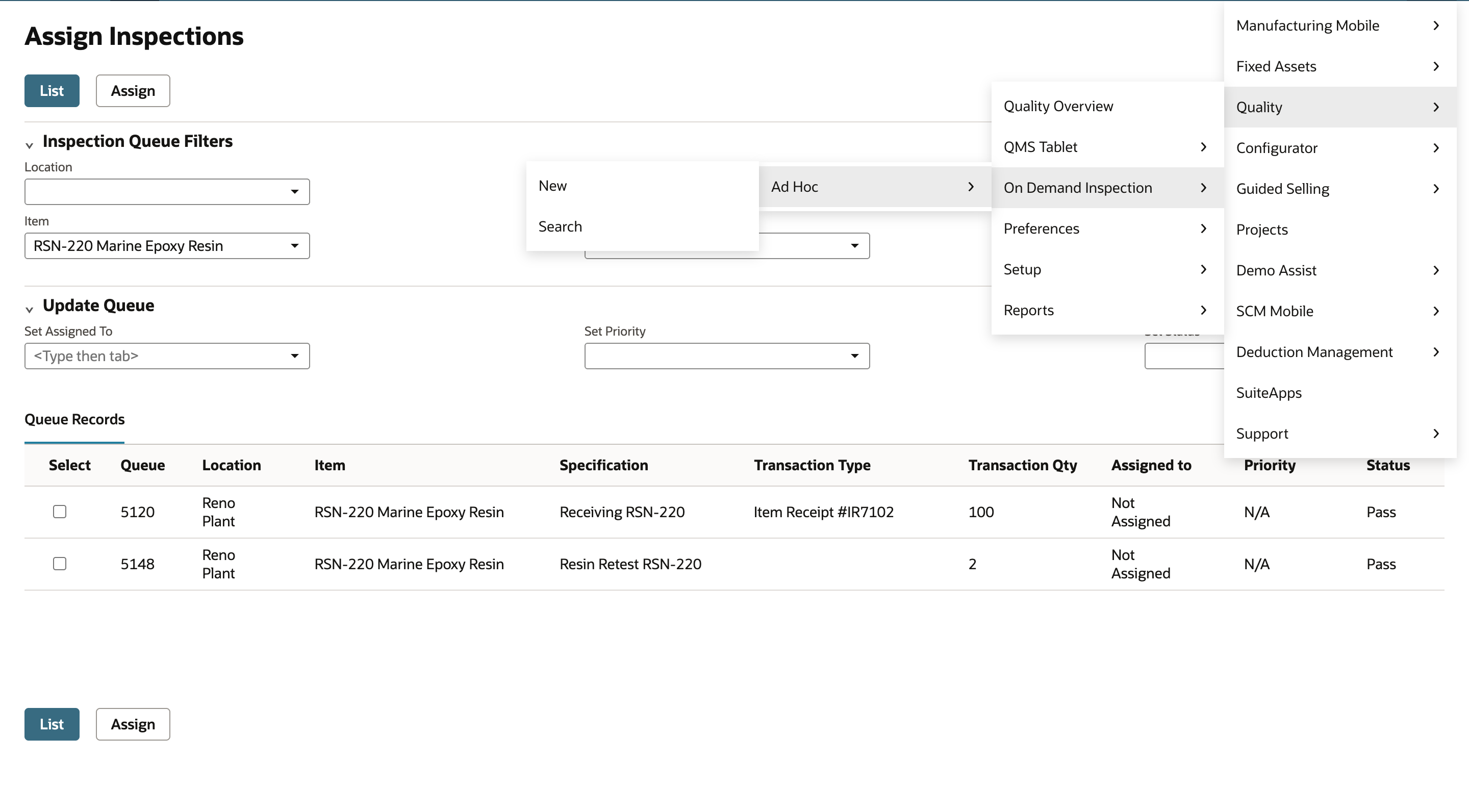Open the Support menu item
Image resolution: width=1469 pixels, height=812 pixels.
click(x=1340, y=434)
